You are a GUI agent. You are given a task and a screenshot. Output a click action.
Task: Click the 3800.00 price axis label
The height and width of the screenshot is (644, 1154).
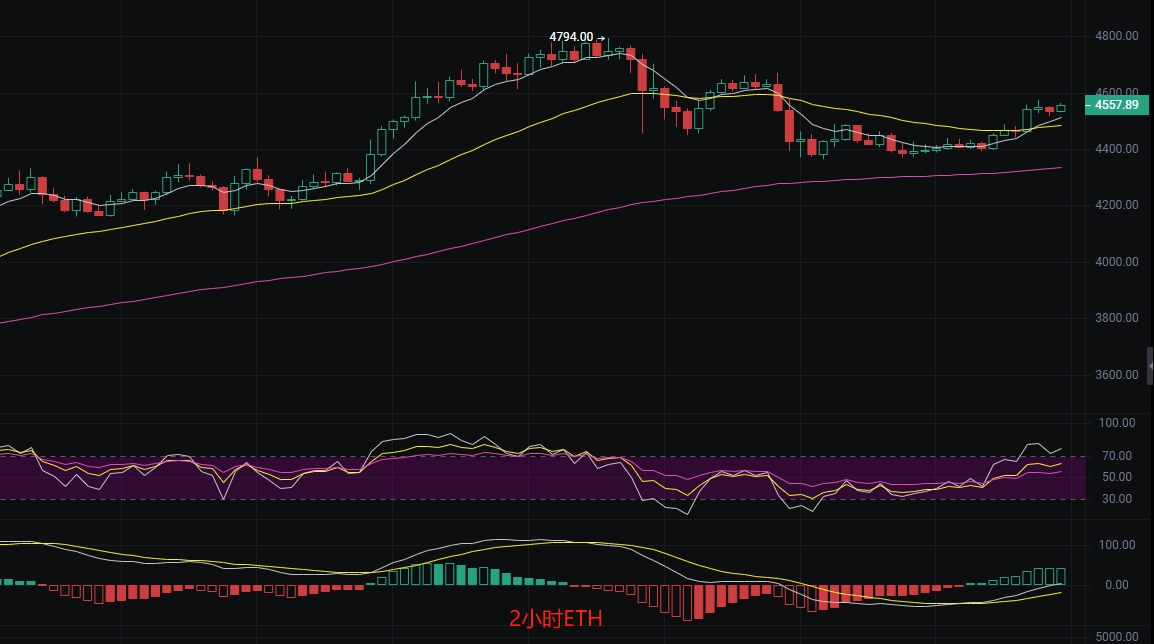pos(1116,318)
